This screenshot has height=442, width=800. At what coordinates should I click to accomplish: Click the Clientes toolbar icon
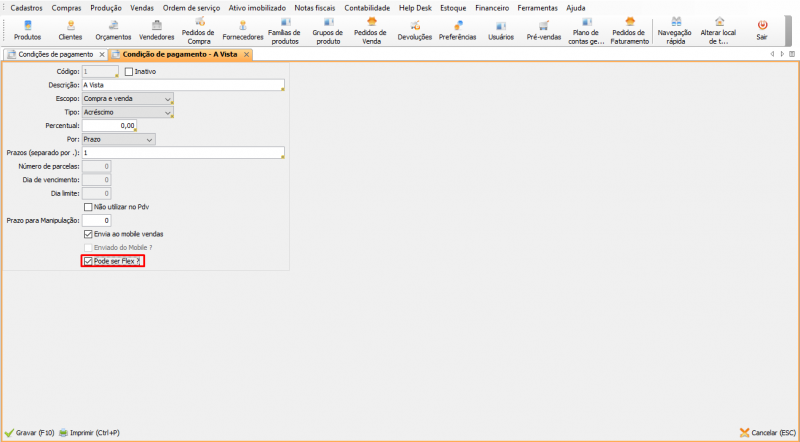coord(70,28)
